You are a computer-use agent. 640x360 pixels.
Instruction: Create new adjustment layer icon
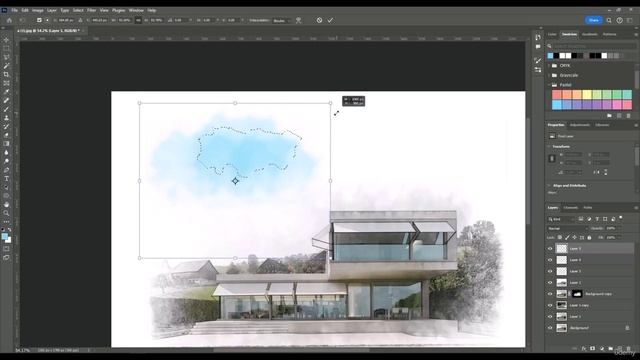tap(602, 349)
